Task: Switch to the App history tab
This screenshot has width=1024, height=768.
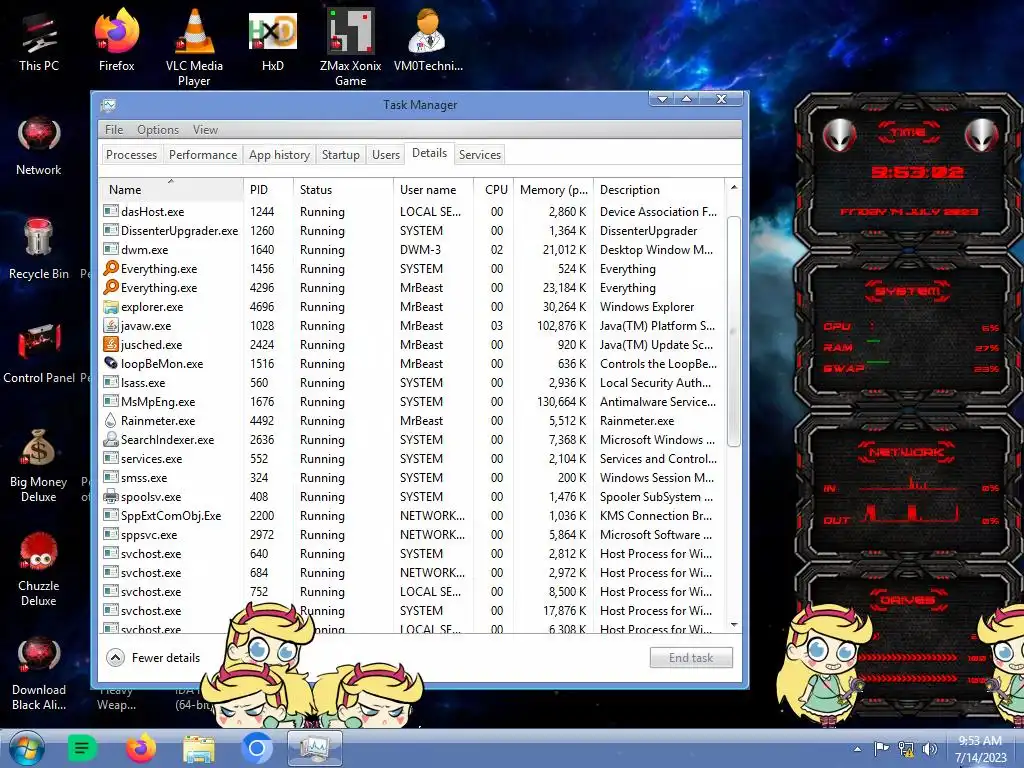Action: pos(280,155)
